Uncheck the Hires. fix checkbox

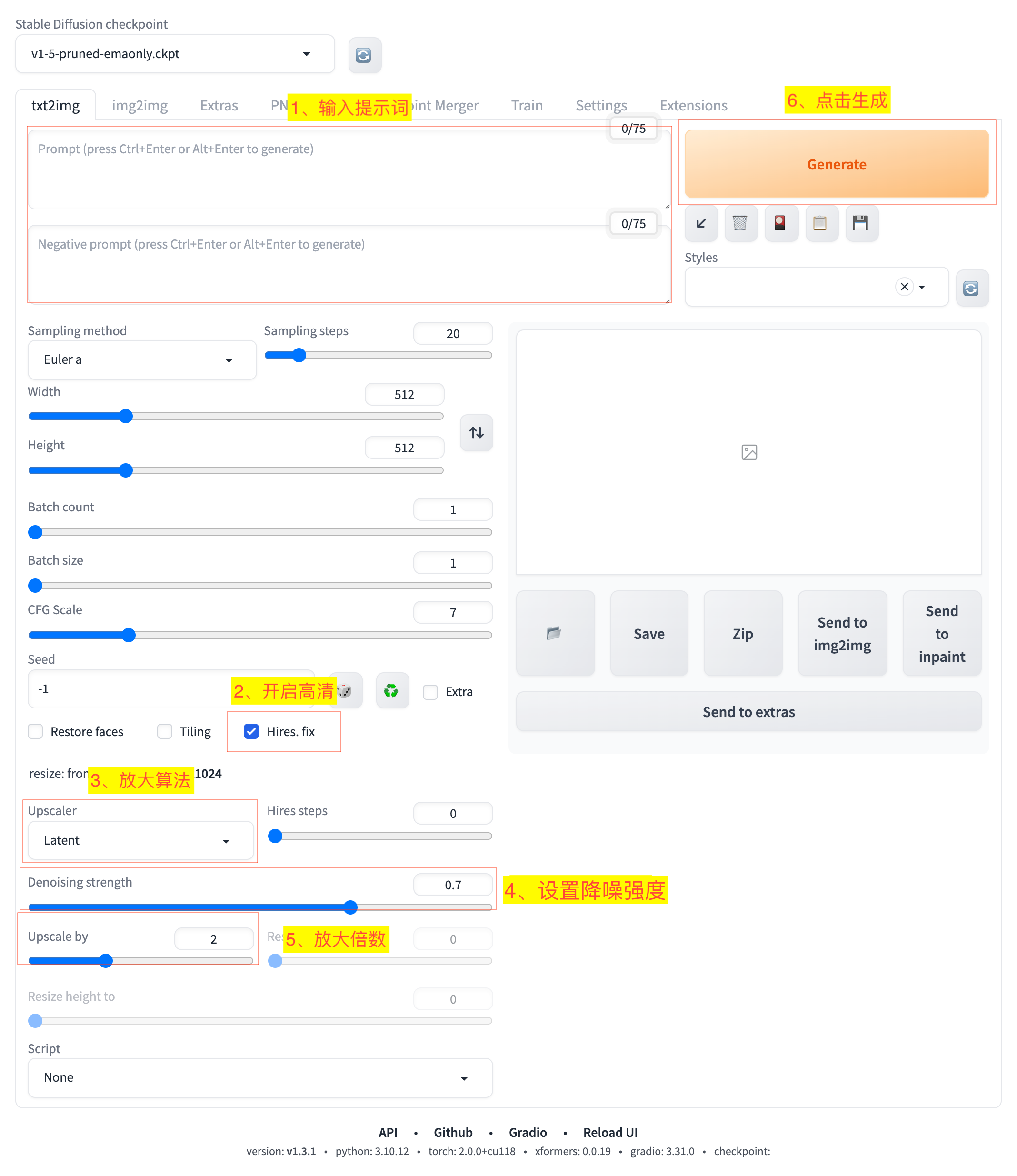(x=251, y=731)
